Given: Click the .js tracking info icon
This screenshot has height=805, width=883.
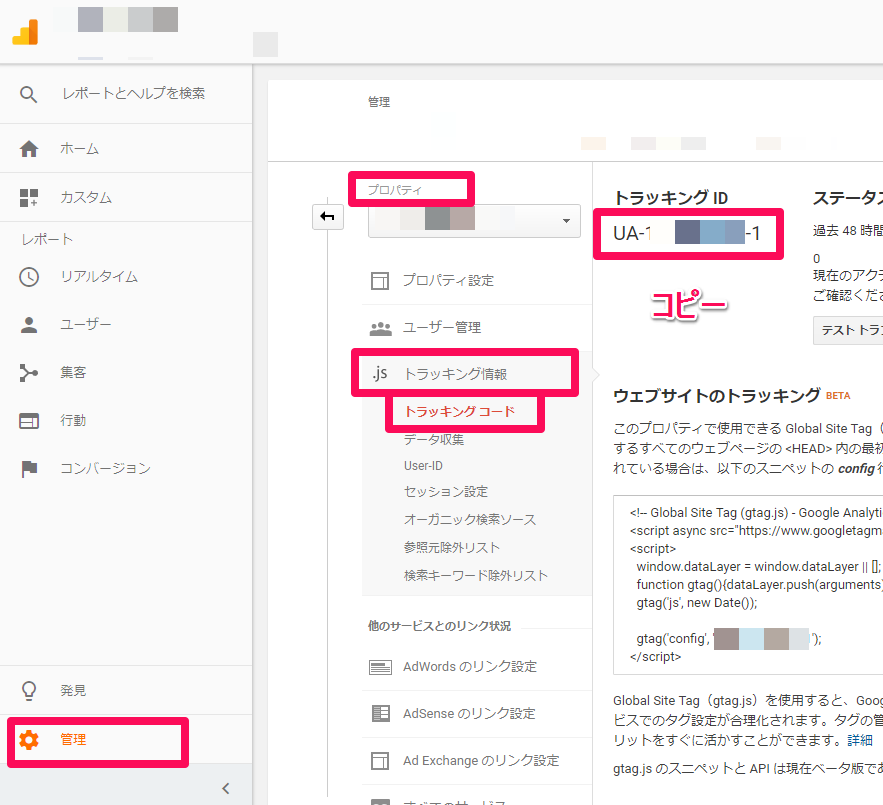Looking at the screenshot, I should click(380, 373).
